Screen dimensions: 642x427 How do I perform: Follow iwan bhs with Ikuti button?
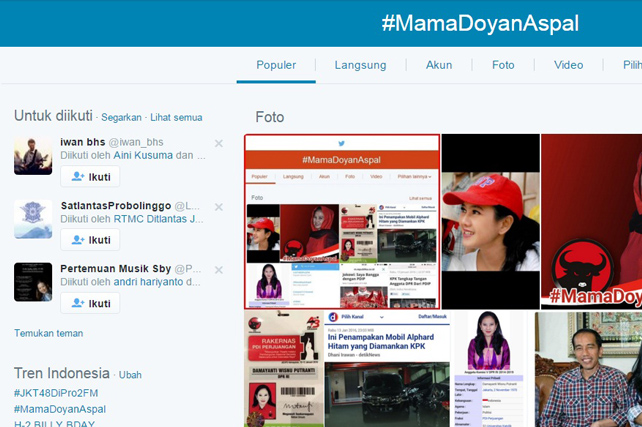coord(90,176)
